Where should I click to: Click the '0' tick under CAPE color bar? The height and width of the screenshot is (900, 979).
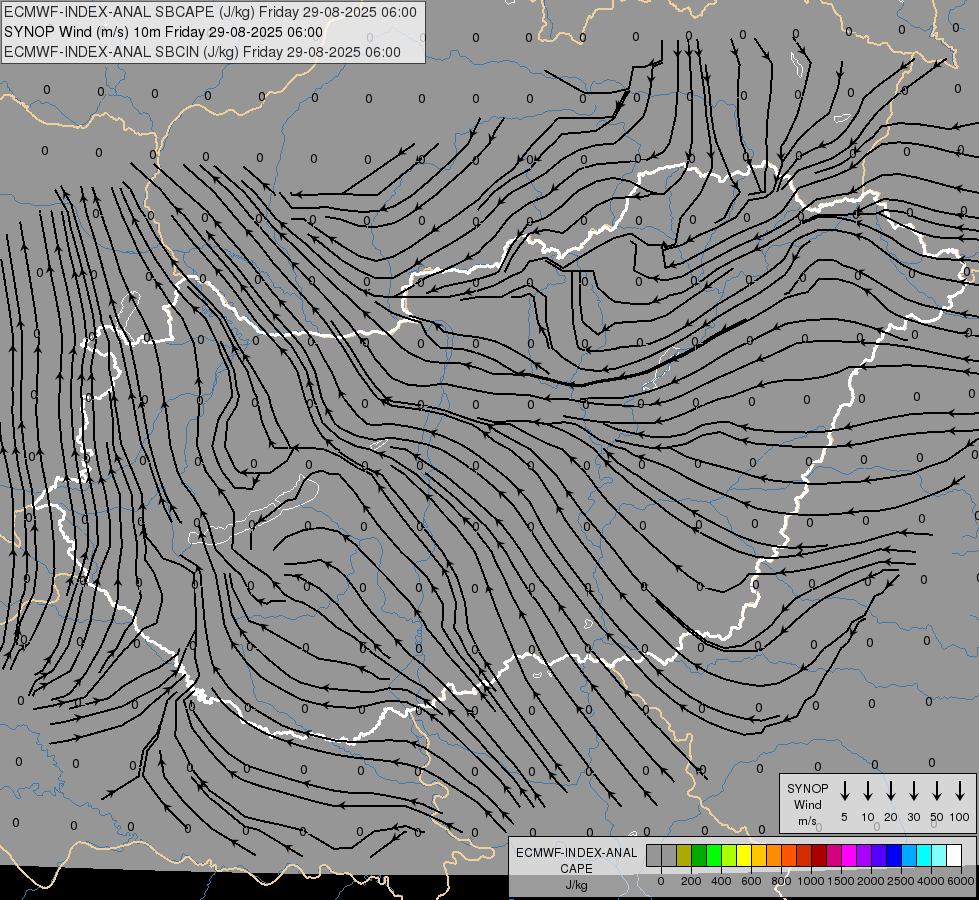pos(661,881)
